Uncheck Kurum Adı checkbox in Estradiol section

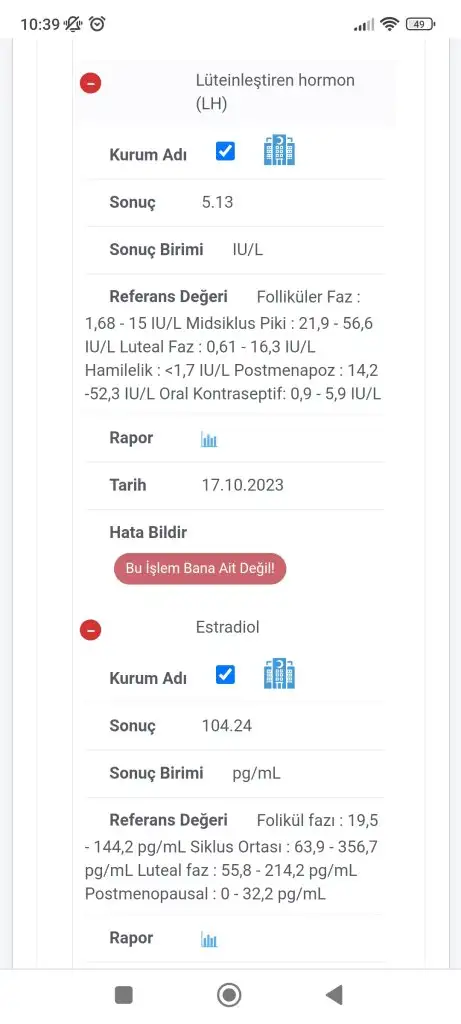225,675
